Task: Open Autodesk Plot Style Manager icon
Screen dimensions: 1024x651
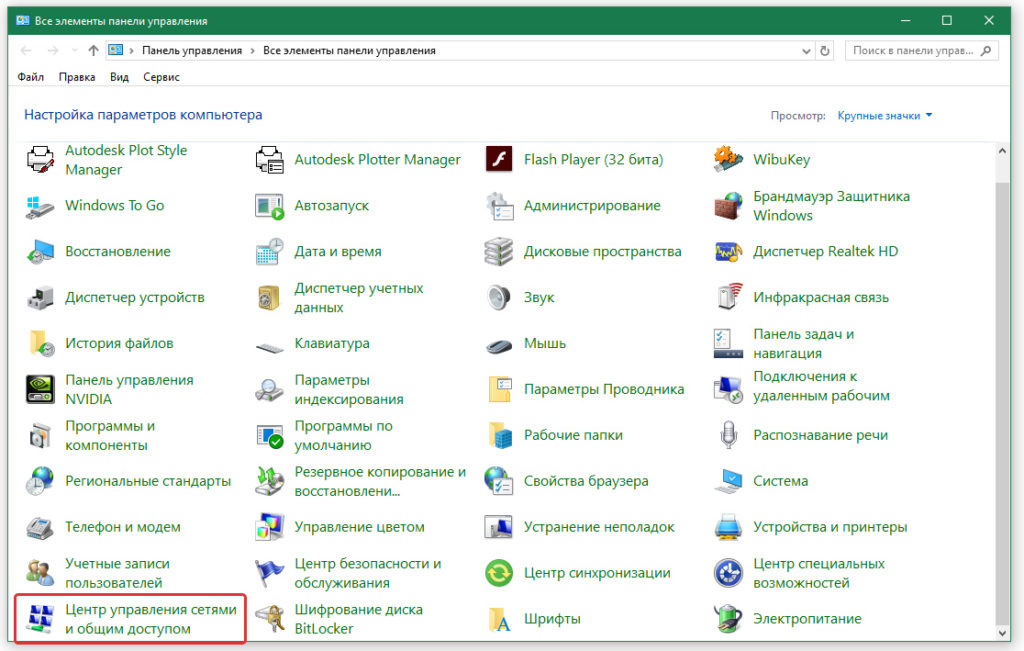Action: pyautogui.click(x=40, y=159)
